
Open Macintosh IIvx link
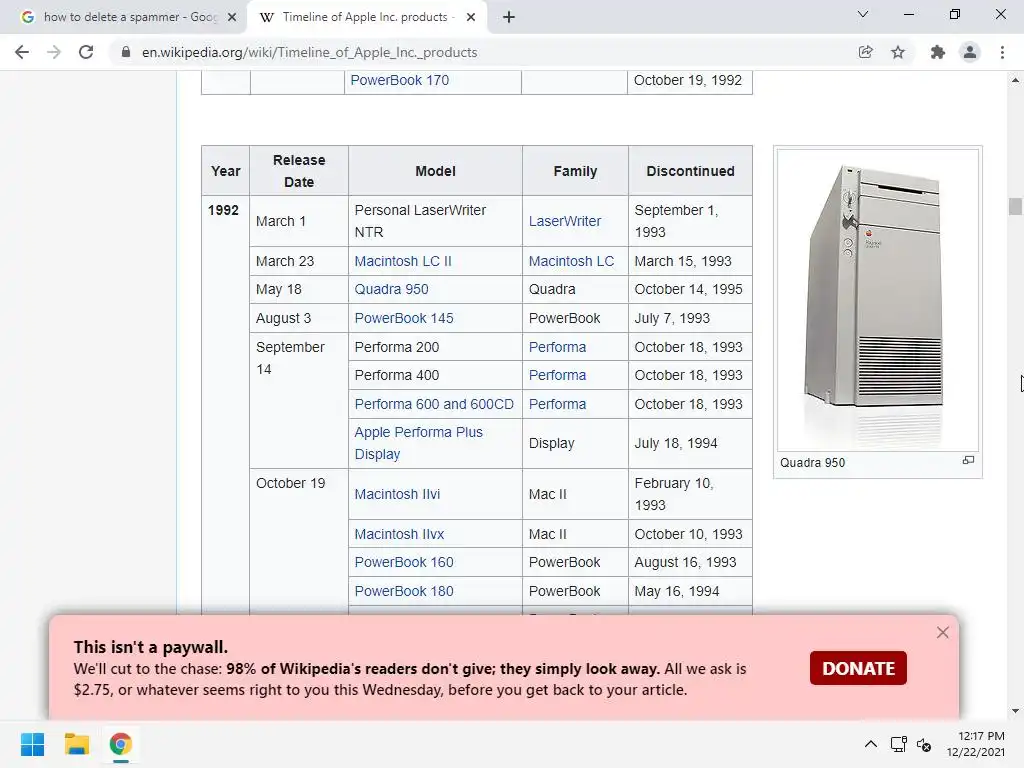(x=399, y=534)
